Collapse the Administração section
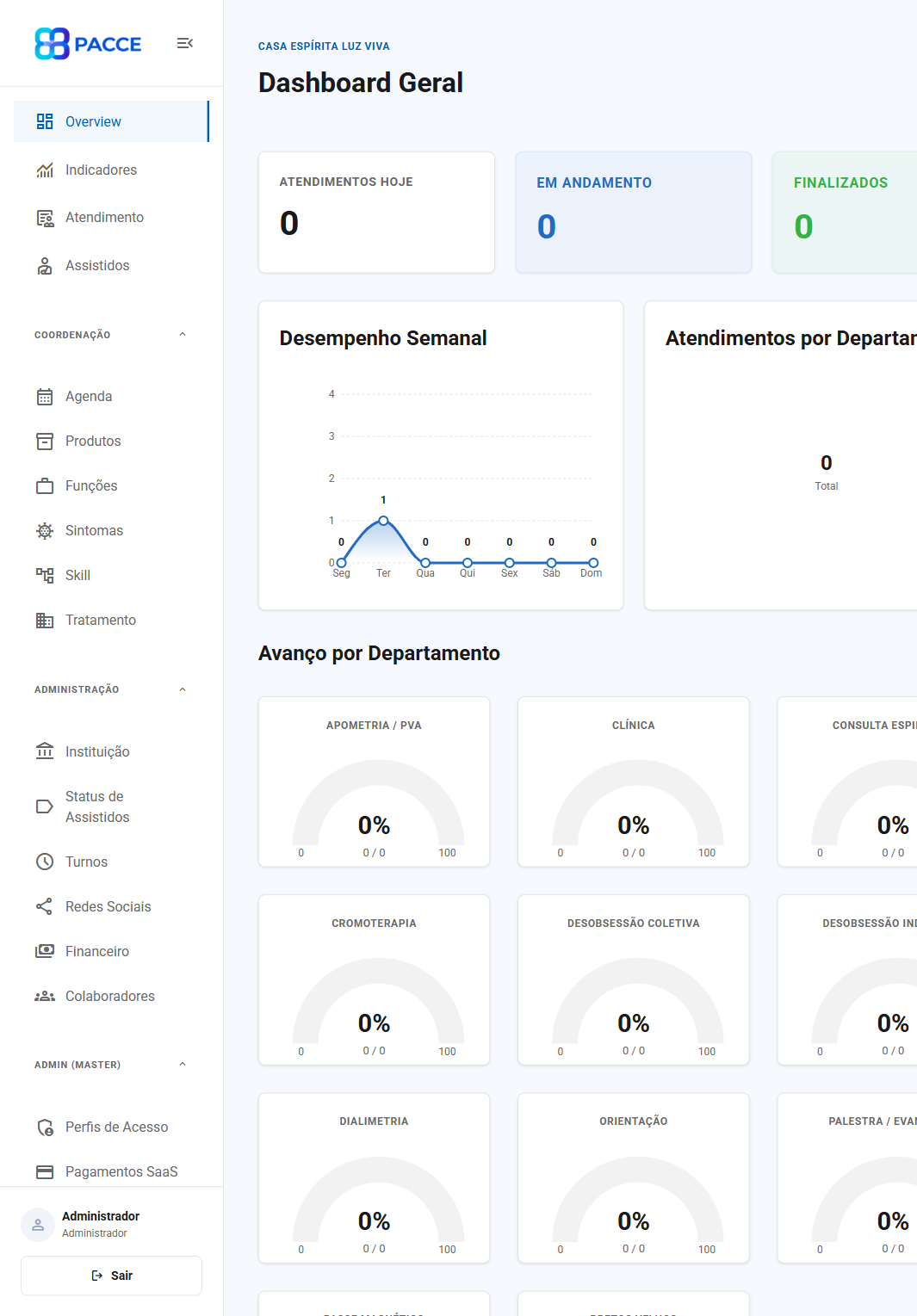Image resolution: width=917 pixels, height=1316 pixels. pos(183,689)
